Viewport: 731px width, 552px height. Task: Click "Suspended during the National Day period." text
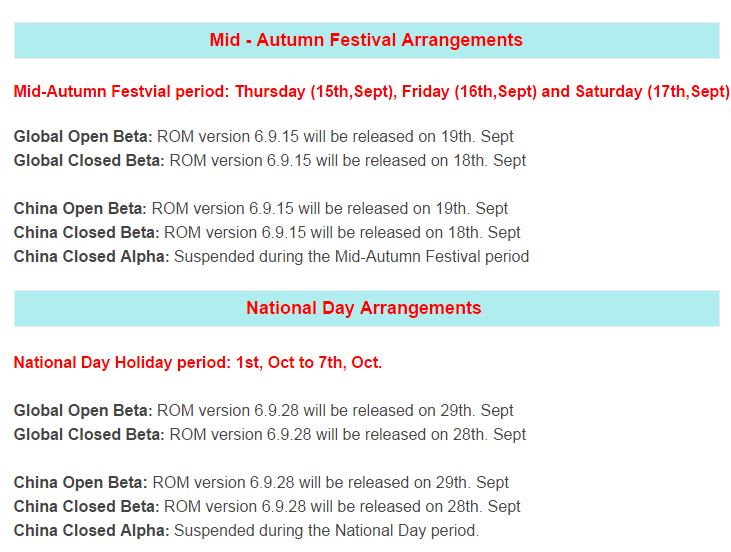click(x=327, y=531)
